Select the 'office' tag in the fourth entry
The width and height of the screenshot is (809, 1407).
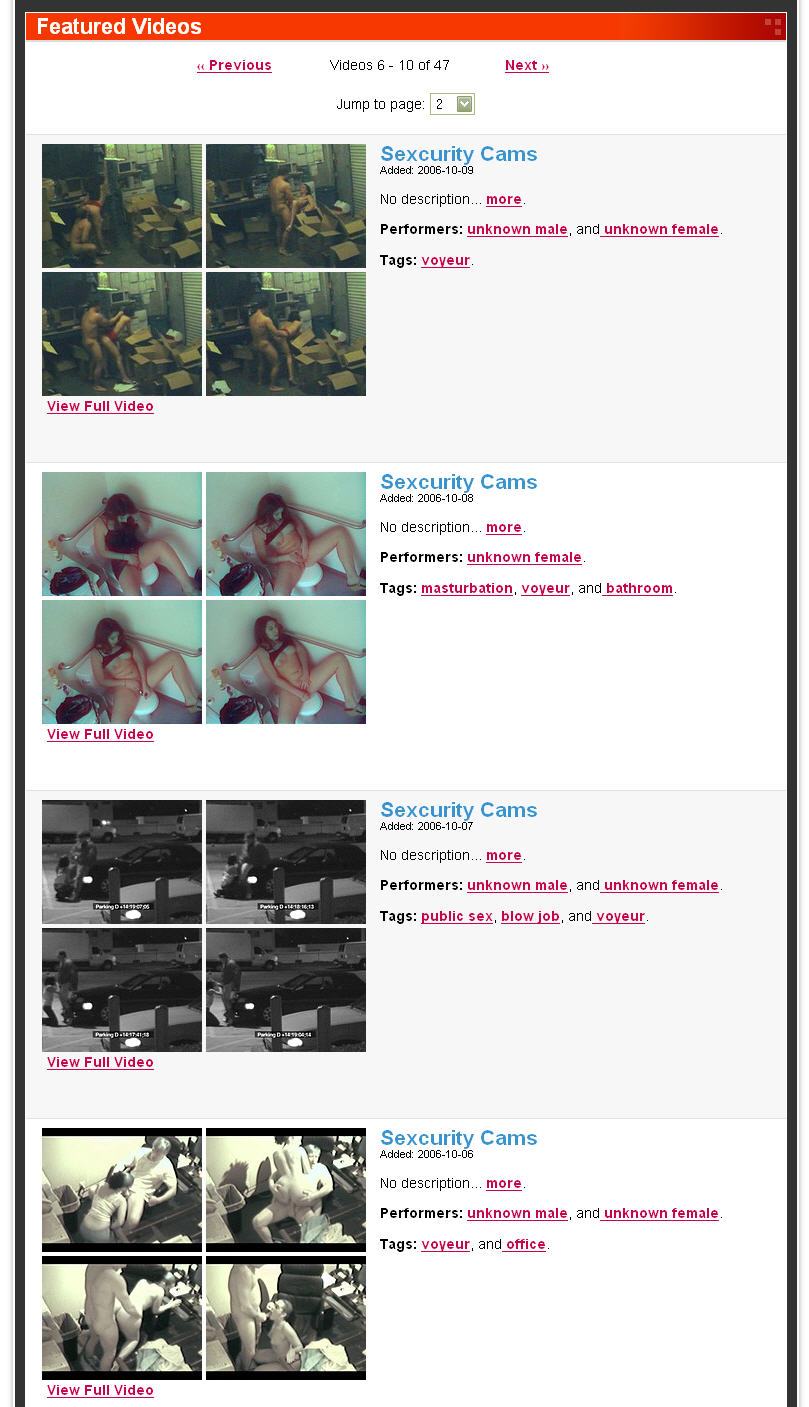coord(526,1244)
